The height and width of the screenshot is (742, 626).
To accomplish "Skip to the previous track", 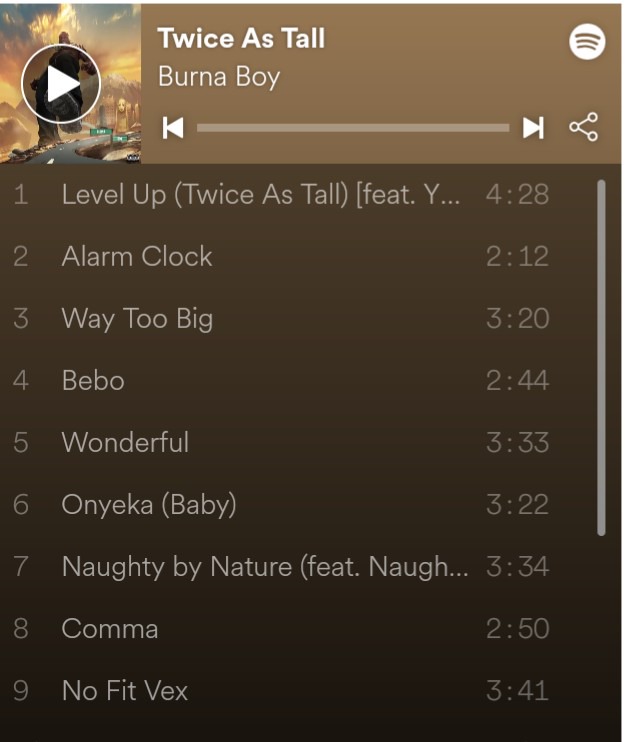I will click(x=173, y=128).
